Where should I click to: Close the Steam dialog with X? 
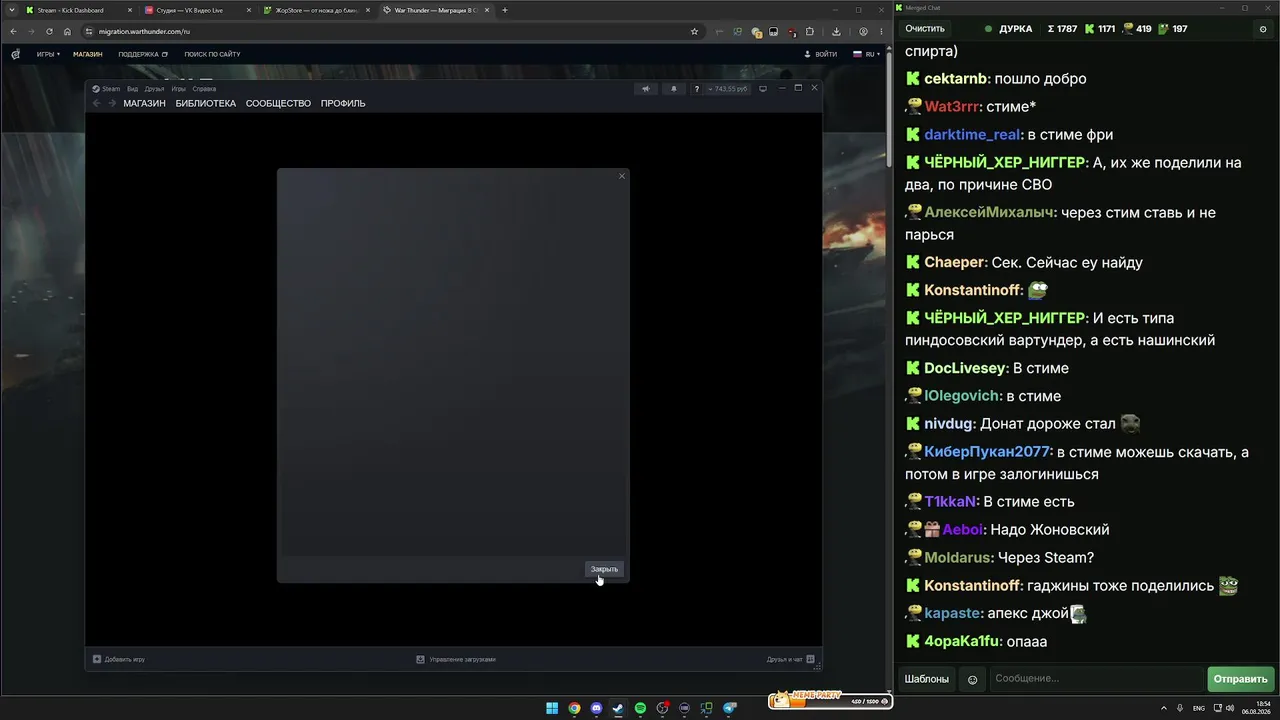[x=622, y=176]
